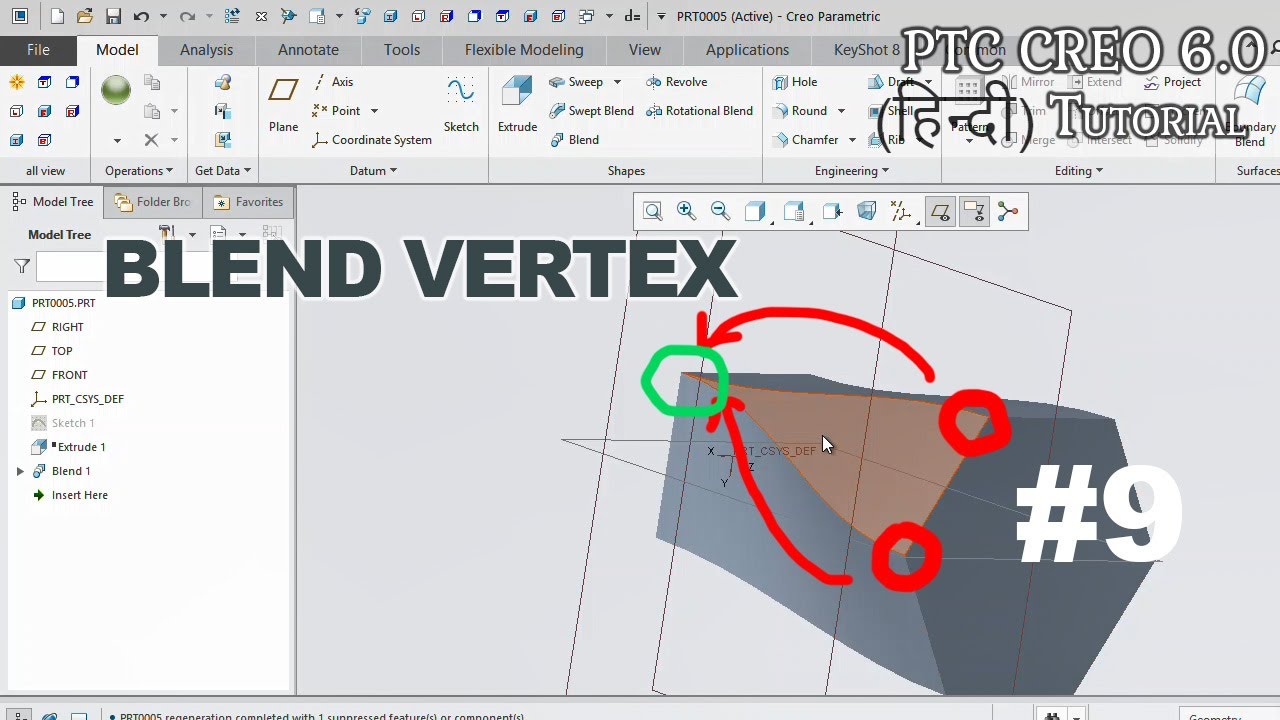
Task: Click the Point datum button
Action: 337,111
